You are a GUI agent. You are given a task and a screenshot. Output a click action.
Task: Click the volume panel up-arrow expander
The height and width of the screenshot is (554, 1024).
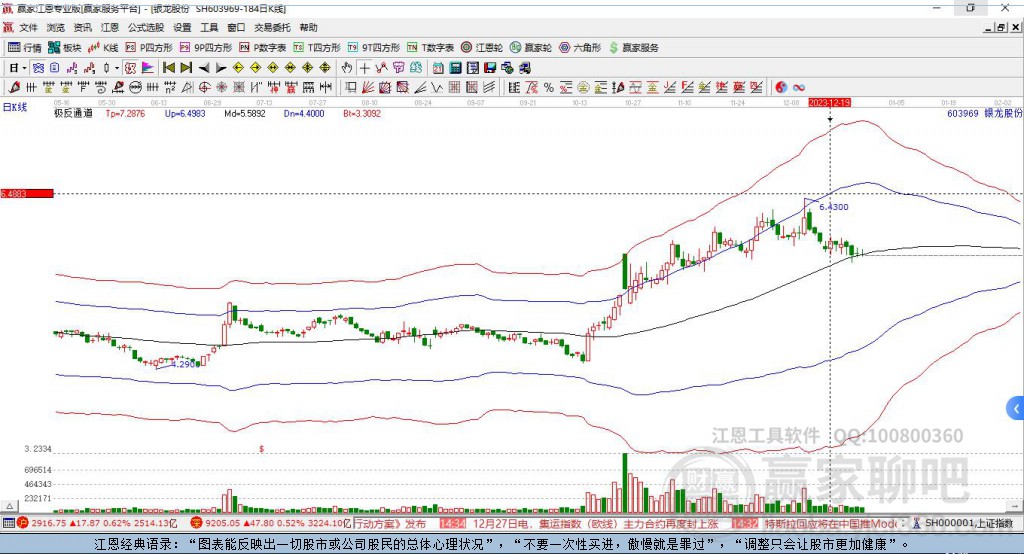(x=9, y=506)
